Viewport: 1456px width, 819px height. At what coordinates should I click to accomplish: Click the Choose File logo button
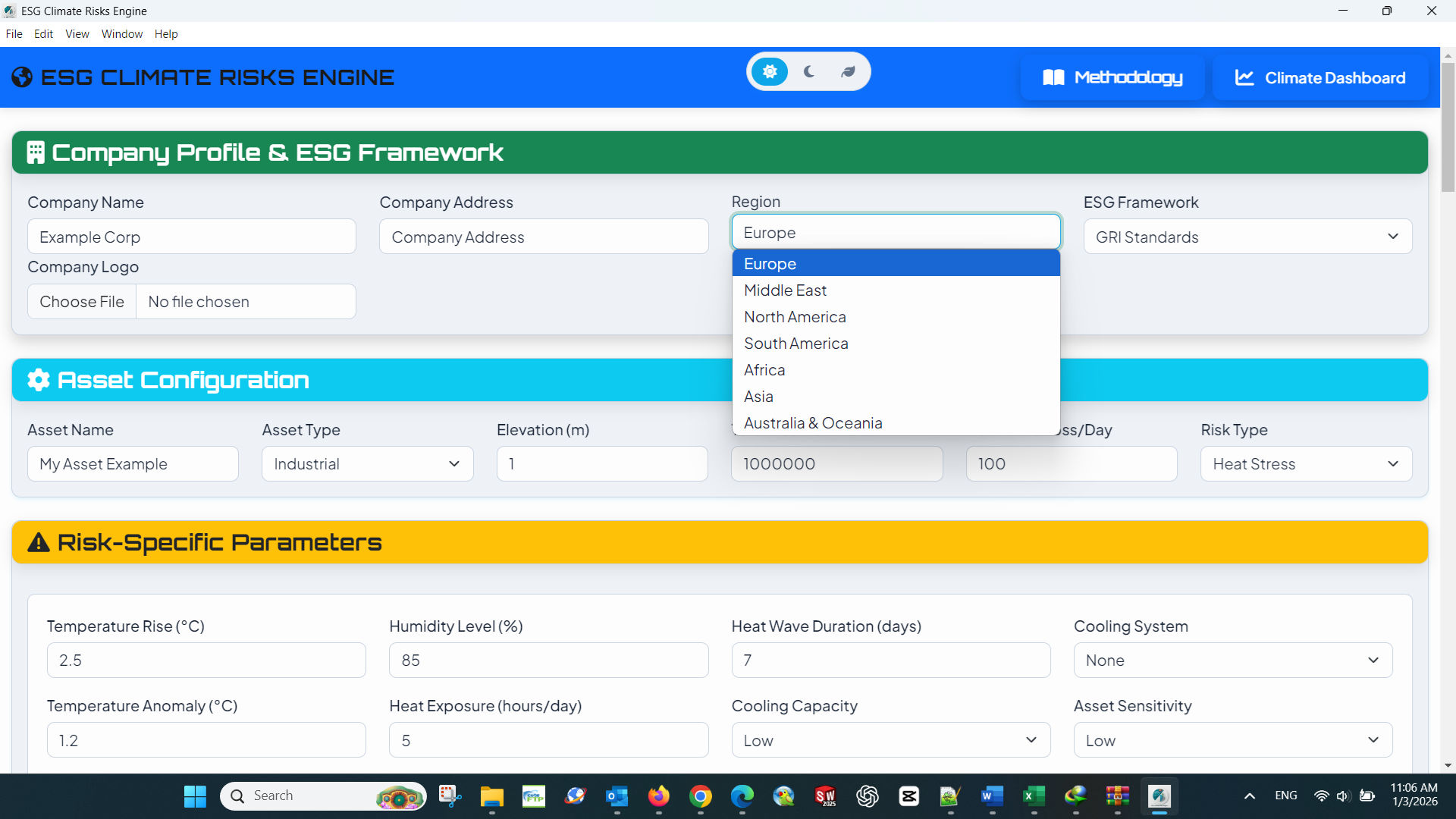[x=82, y=302]
